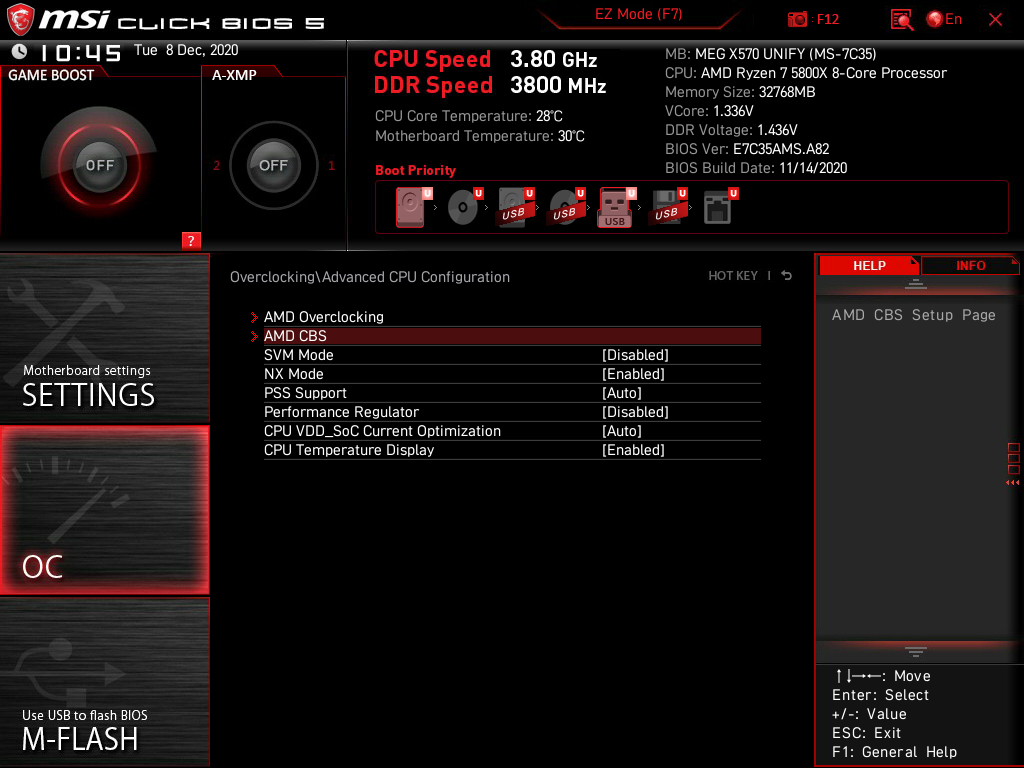Click the CPU Speed 3.80 GHz readout

pos(485,59)
